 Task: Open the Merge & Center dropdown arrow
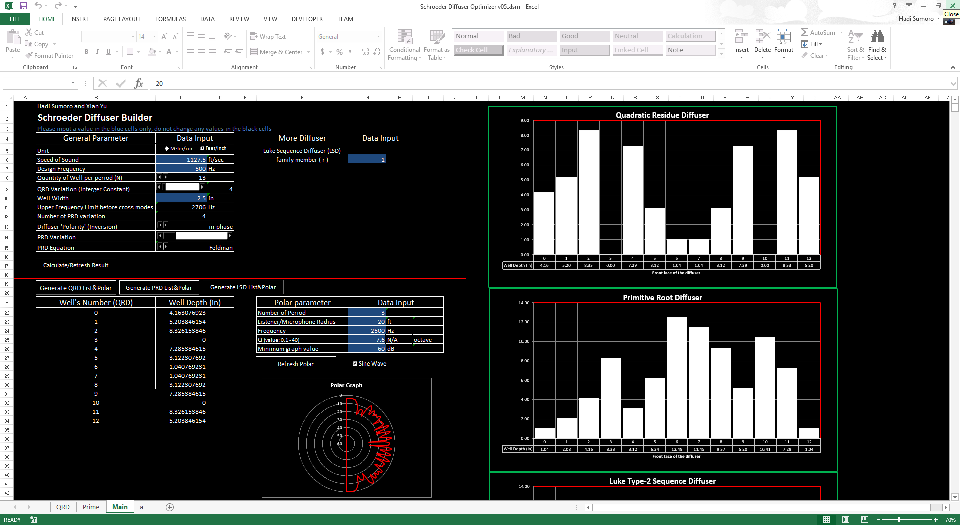coord(307,52)
